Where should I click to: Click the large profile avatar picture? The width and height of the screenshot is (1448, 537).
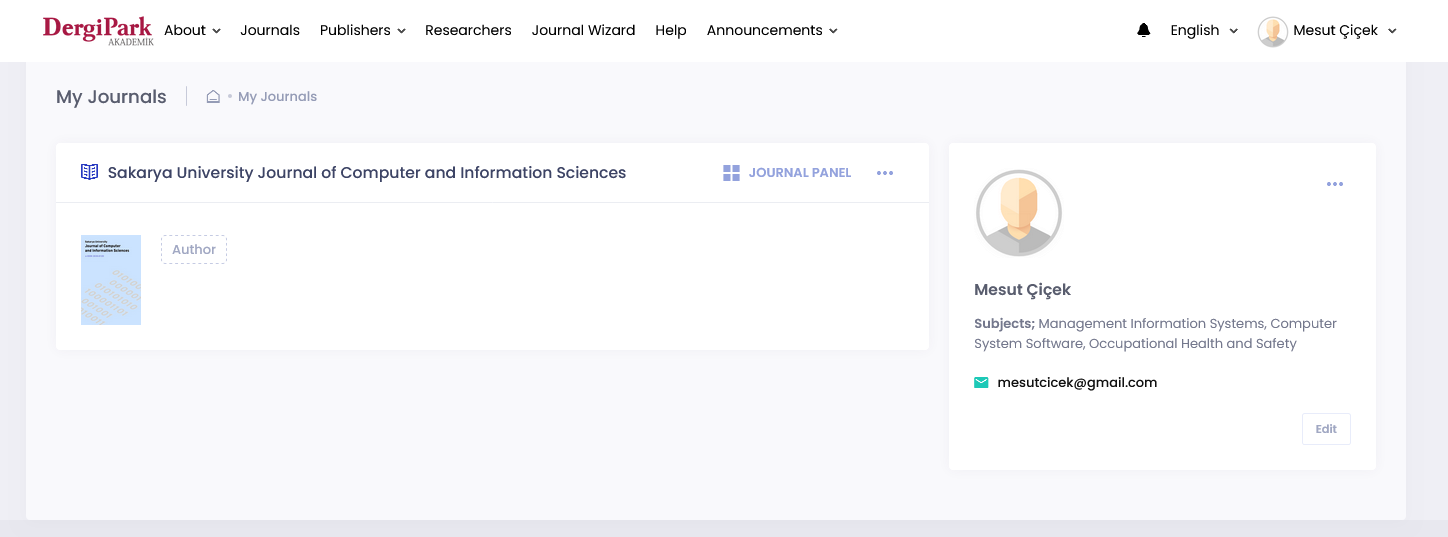click(1018, 213)
